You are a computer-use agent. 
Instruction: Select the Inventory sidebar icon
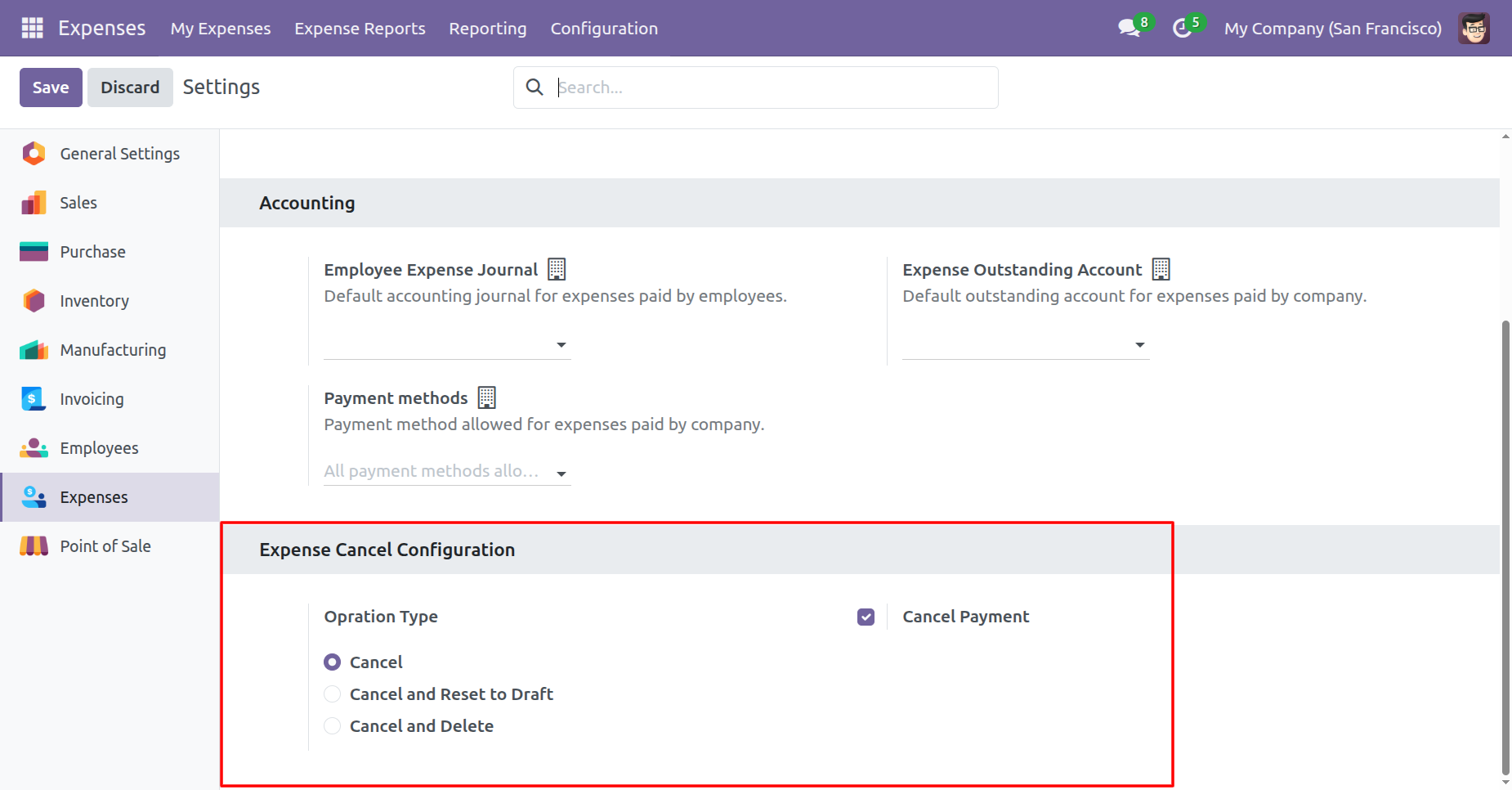point(34,301)
